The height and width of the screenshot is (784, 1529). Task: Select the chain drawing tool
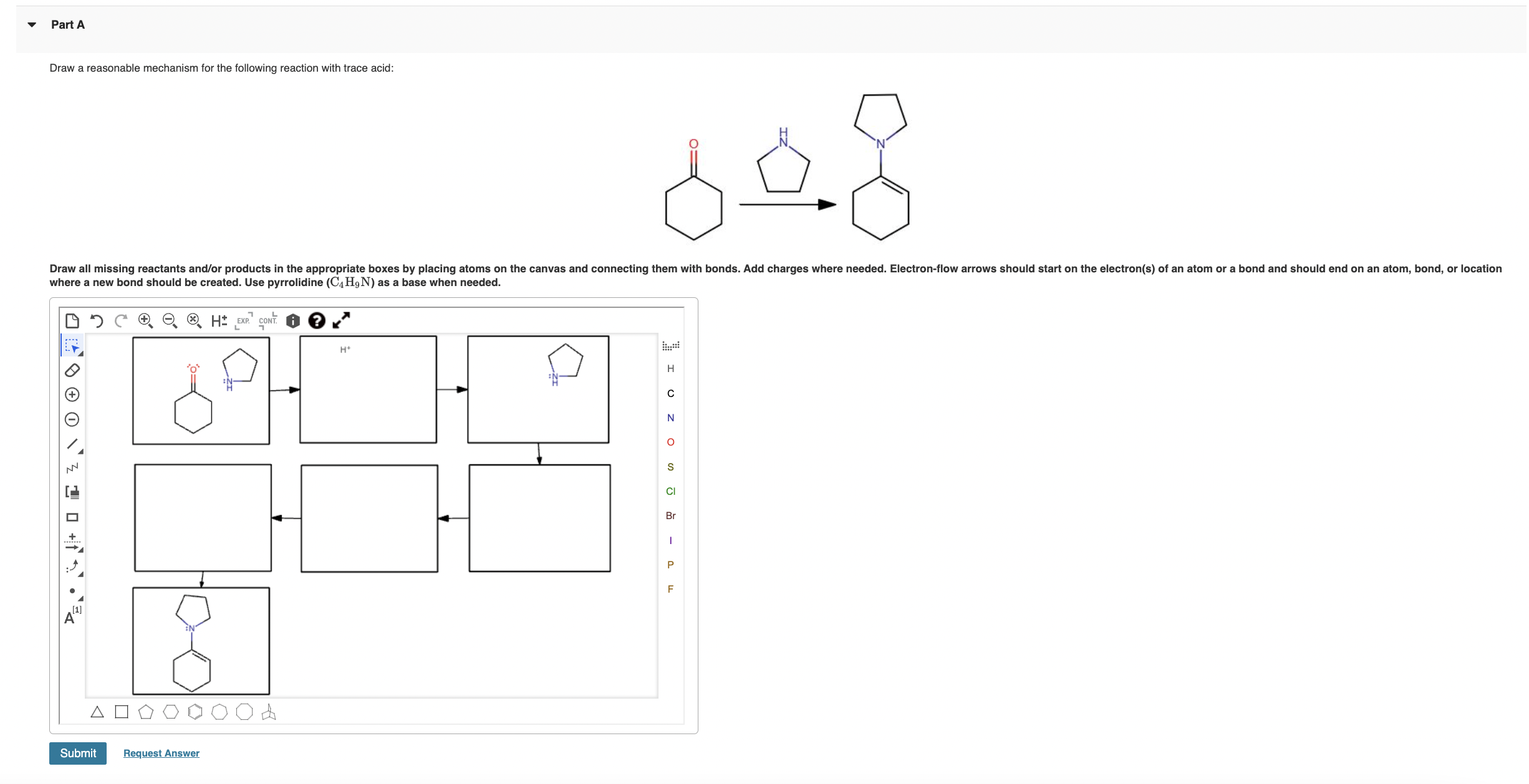(x=72, y=468)
